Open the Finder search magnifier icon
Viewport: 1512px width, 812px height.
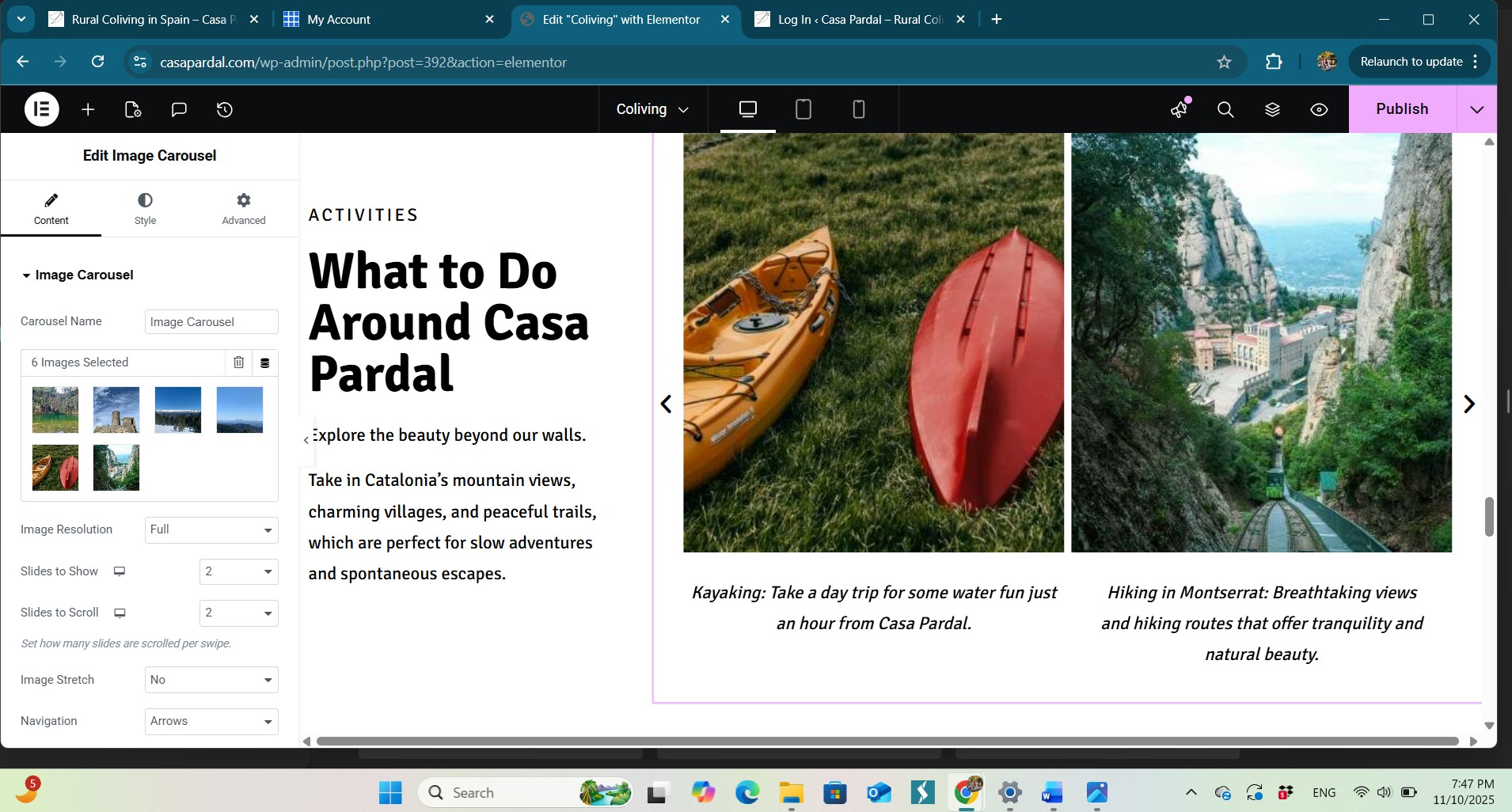[x=1225, y=109]
